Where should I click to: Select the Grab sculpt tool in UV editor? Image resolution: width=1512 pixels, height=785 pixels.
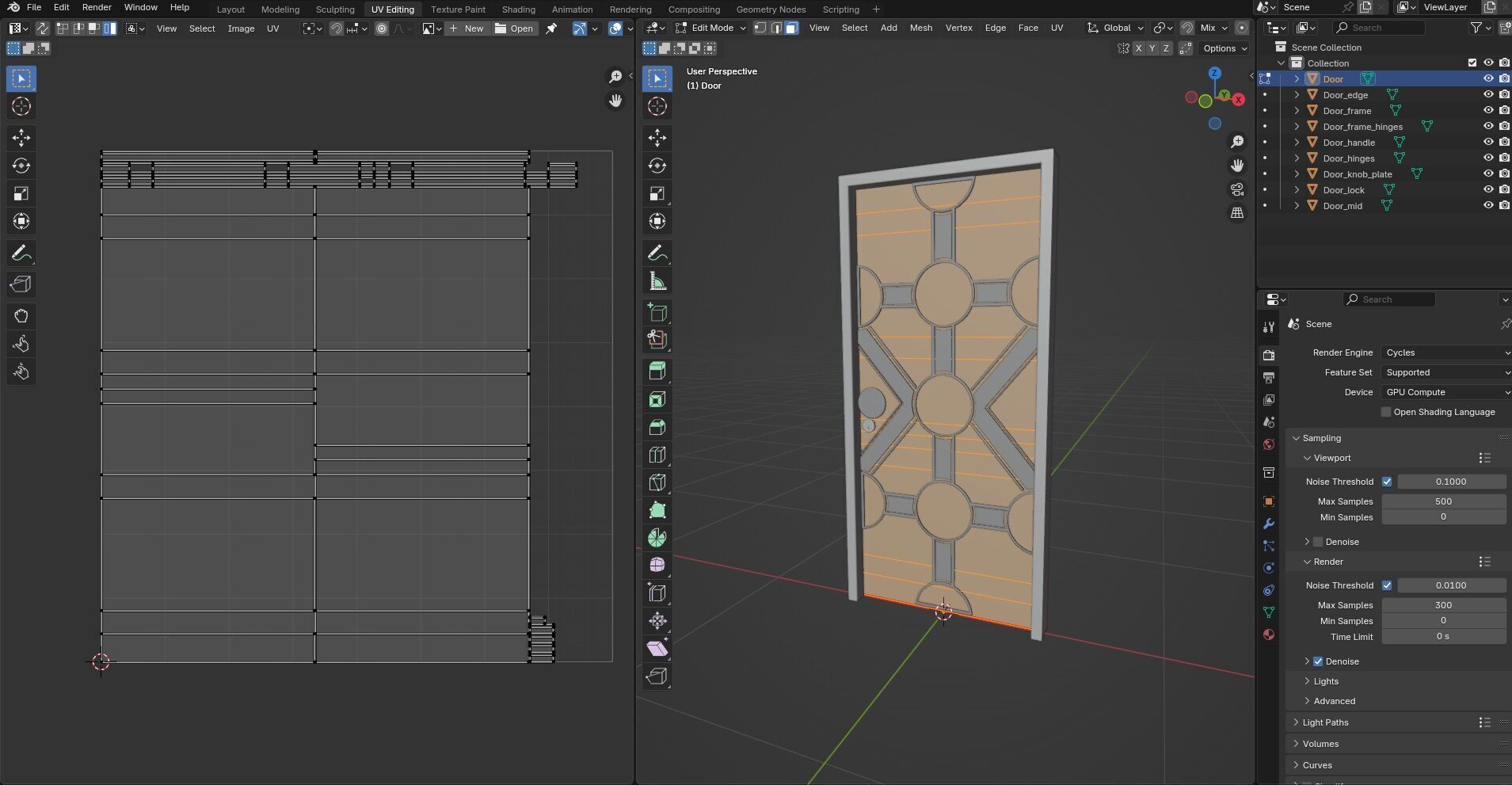coord(21,316)
